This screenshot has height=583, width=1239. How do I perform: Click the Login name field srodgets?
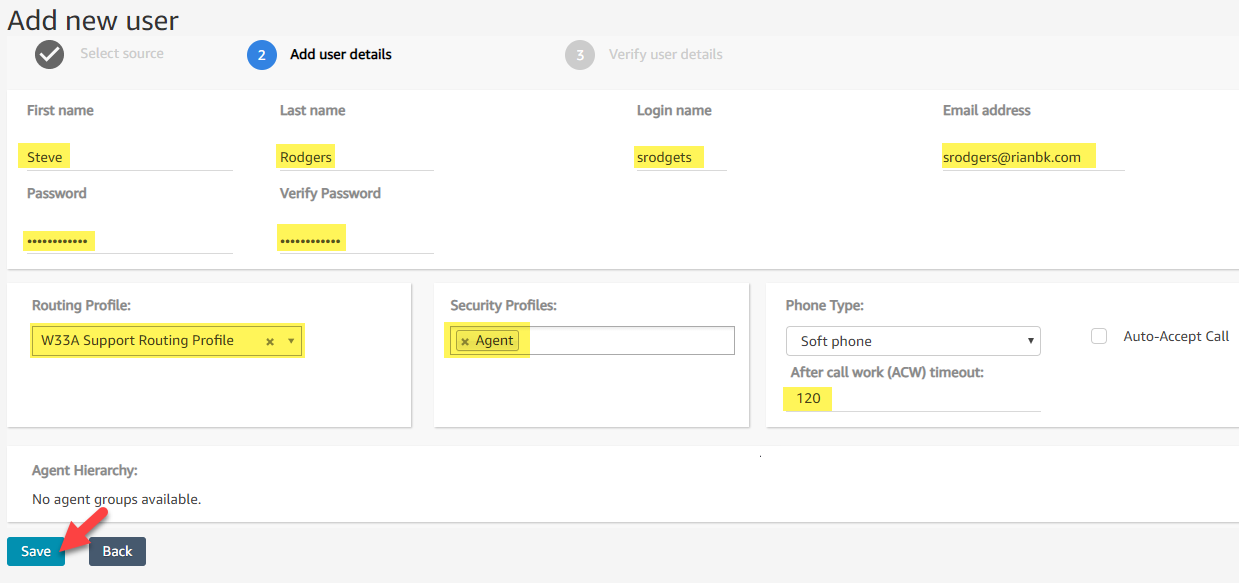pos(681,157)
